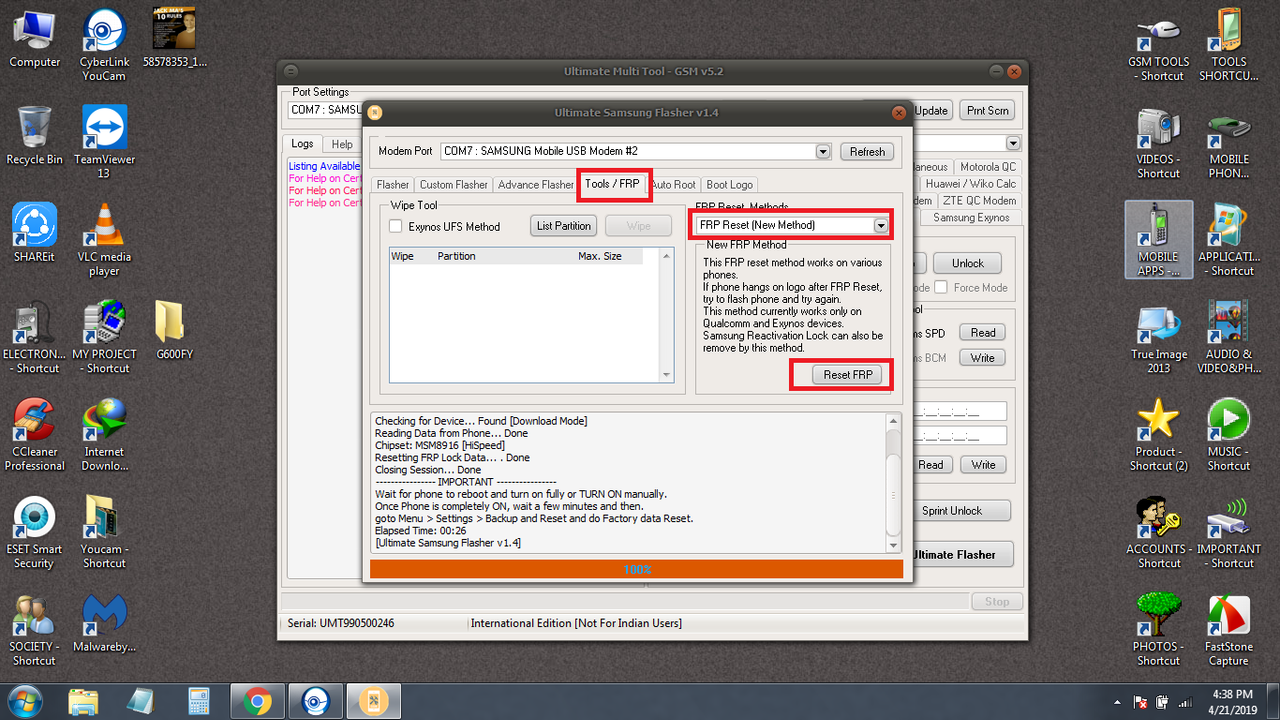Expand the Modem Port dropdown
The width and height of the screenshot is (1280, 720).
click(823, 151)
